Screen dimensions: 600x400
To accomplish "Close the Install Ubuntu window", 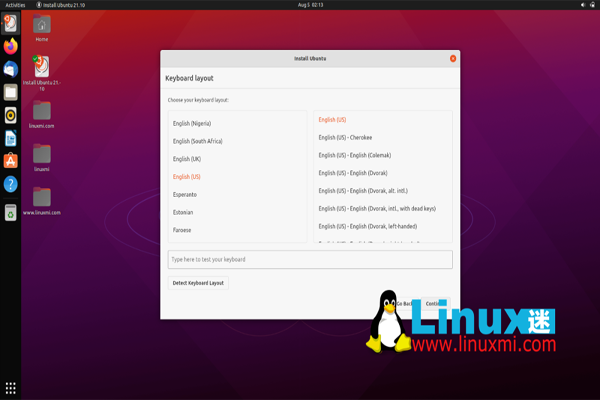I will click(453, 59).
